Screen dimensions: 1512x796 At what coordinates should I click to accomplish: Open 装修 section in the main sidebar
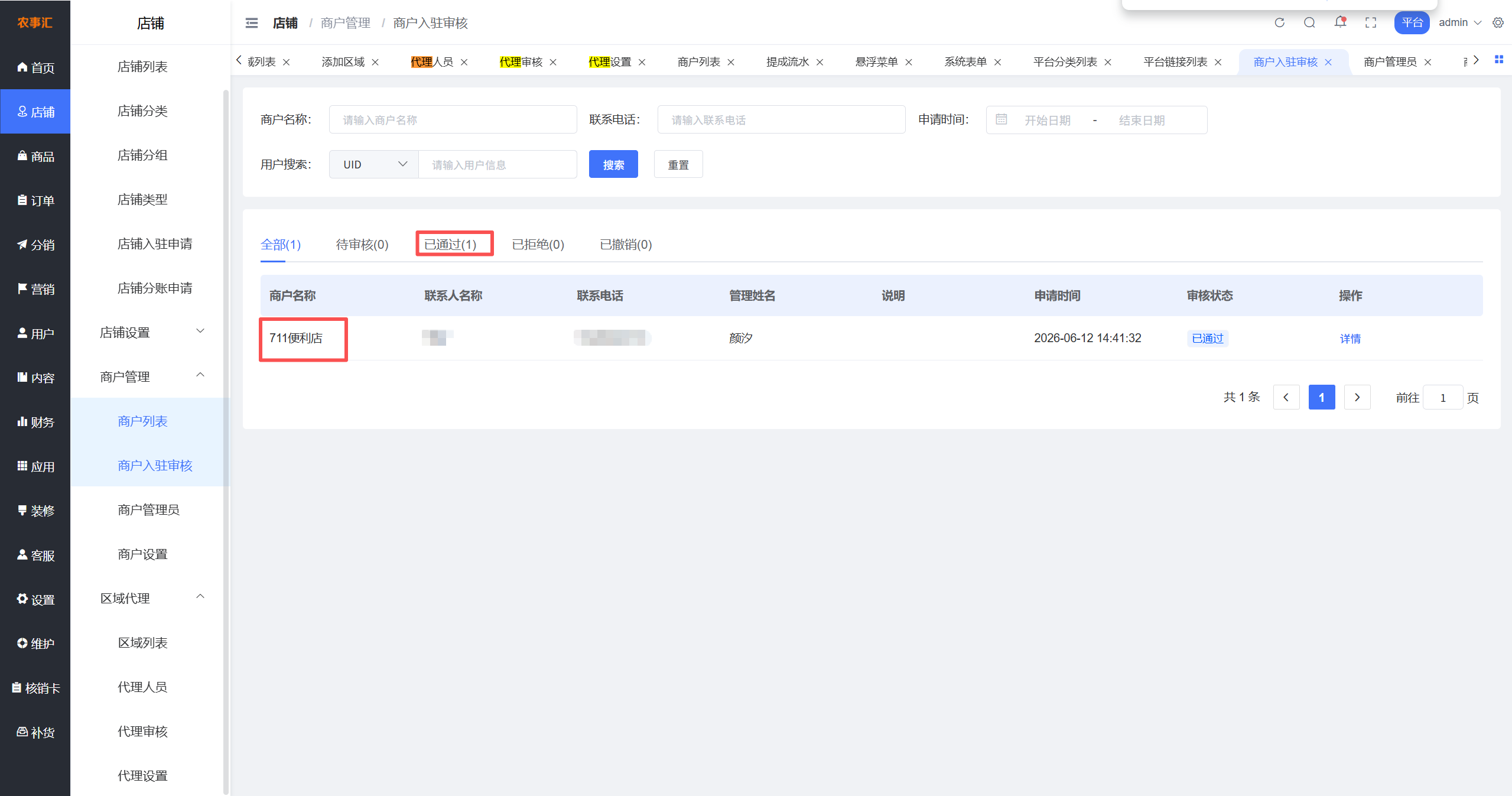tap(35, 511)
